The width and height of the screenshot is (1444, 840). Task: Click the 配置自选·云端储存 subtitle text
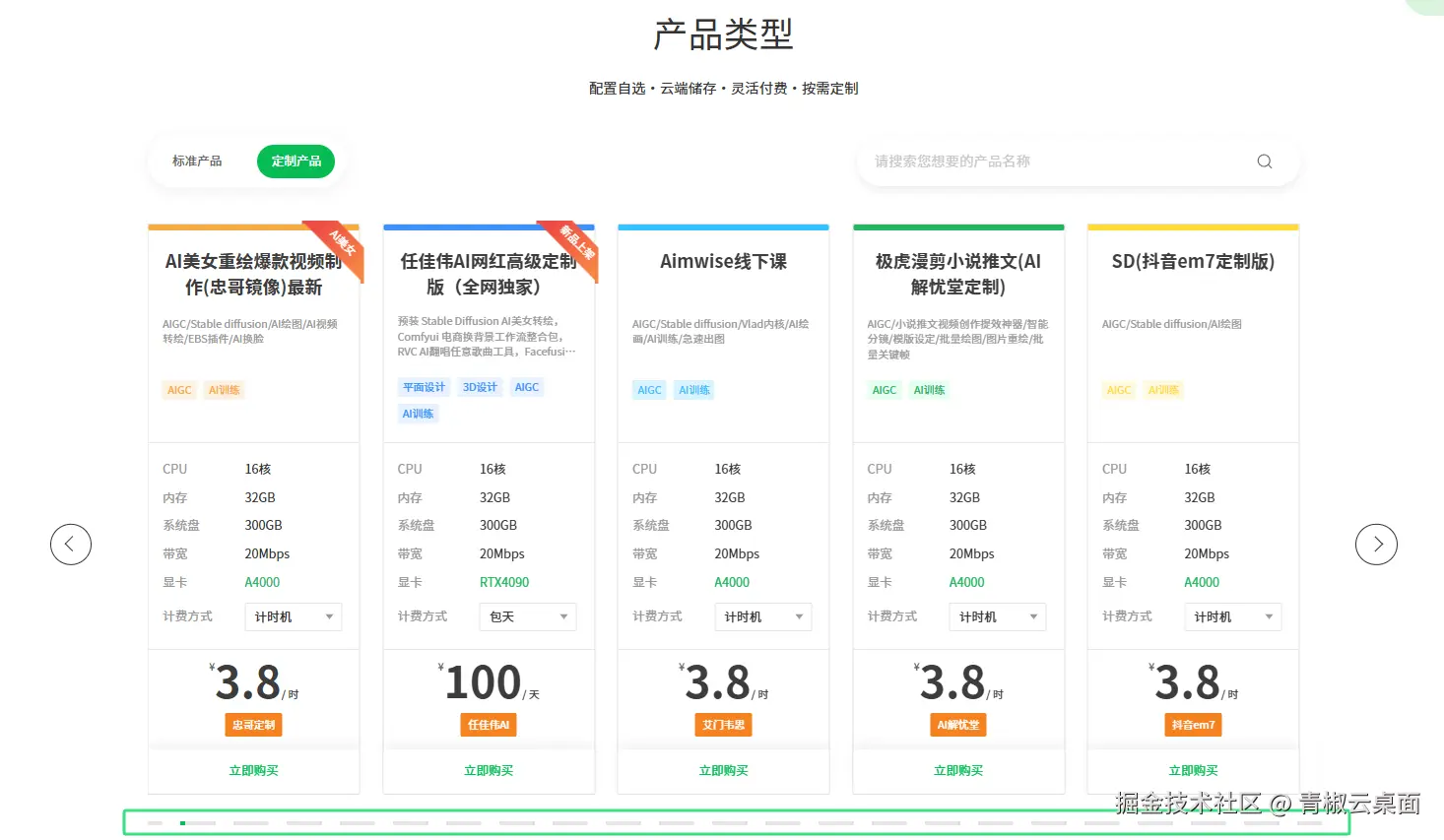click(x=723, y=89)
